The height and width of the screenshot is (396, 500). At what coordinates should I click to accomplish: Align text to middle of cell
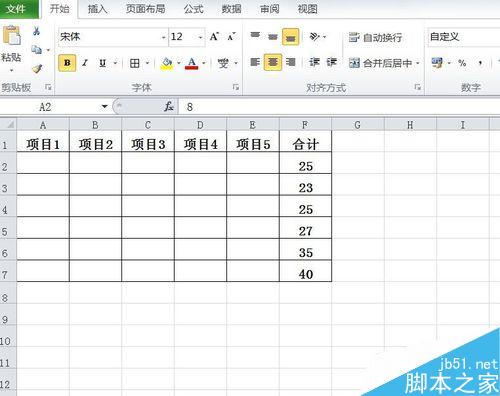273,36
